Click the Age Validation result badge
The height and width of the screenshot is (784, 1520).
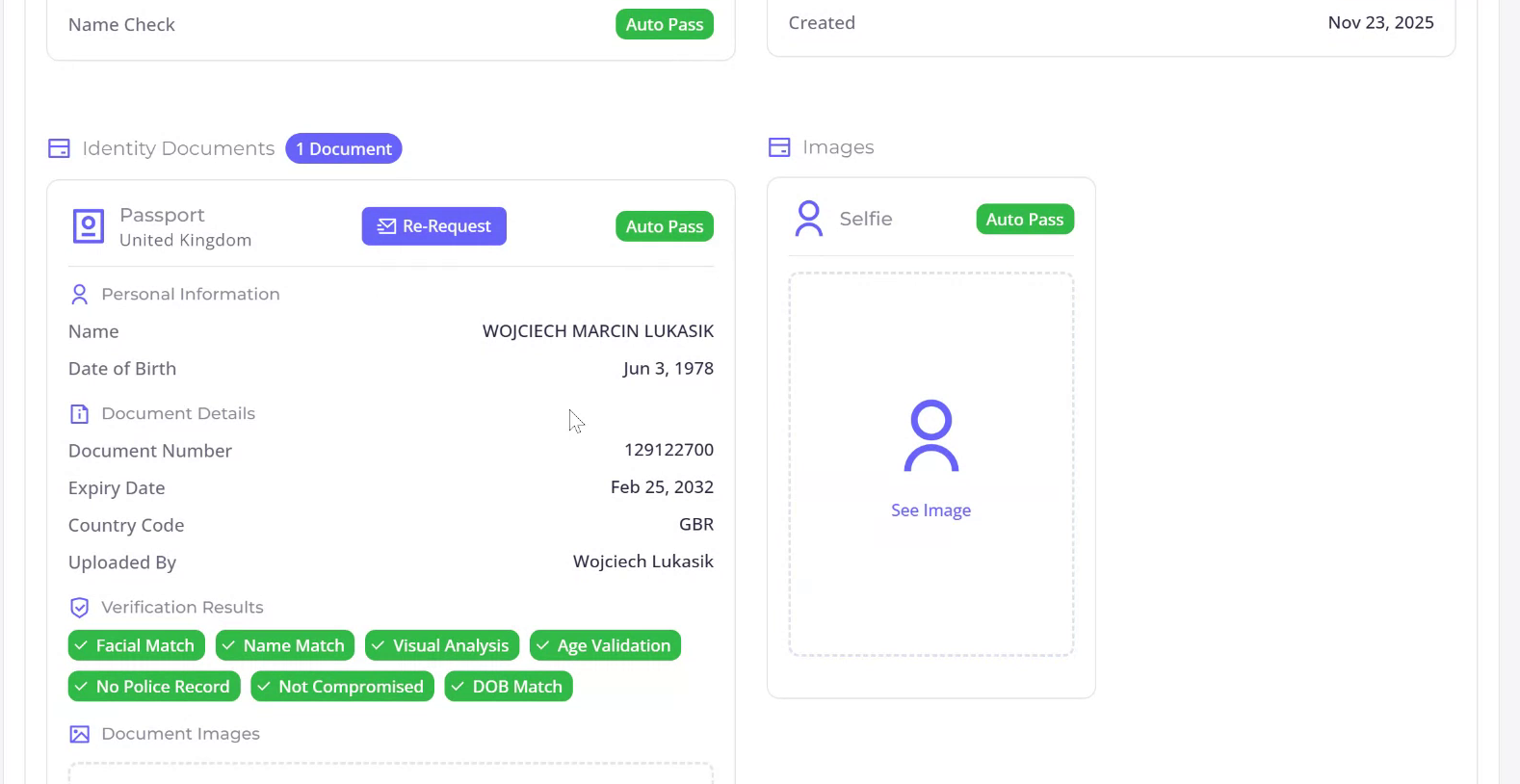(605, 645)
